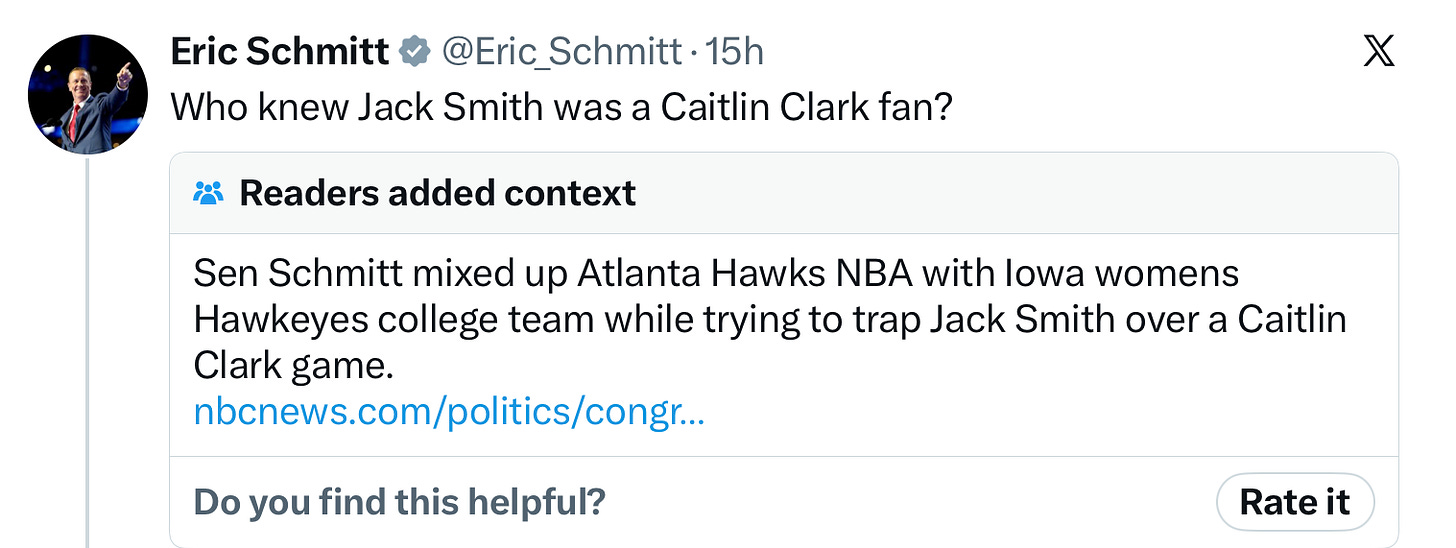The width and height of the screenshot is (1456, 548).
Task: Visit the @Eric_Schmitt handle link
Action: 562,52
